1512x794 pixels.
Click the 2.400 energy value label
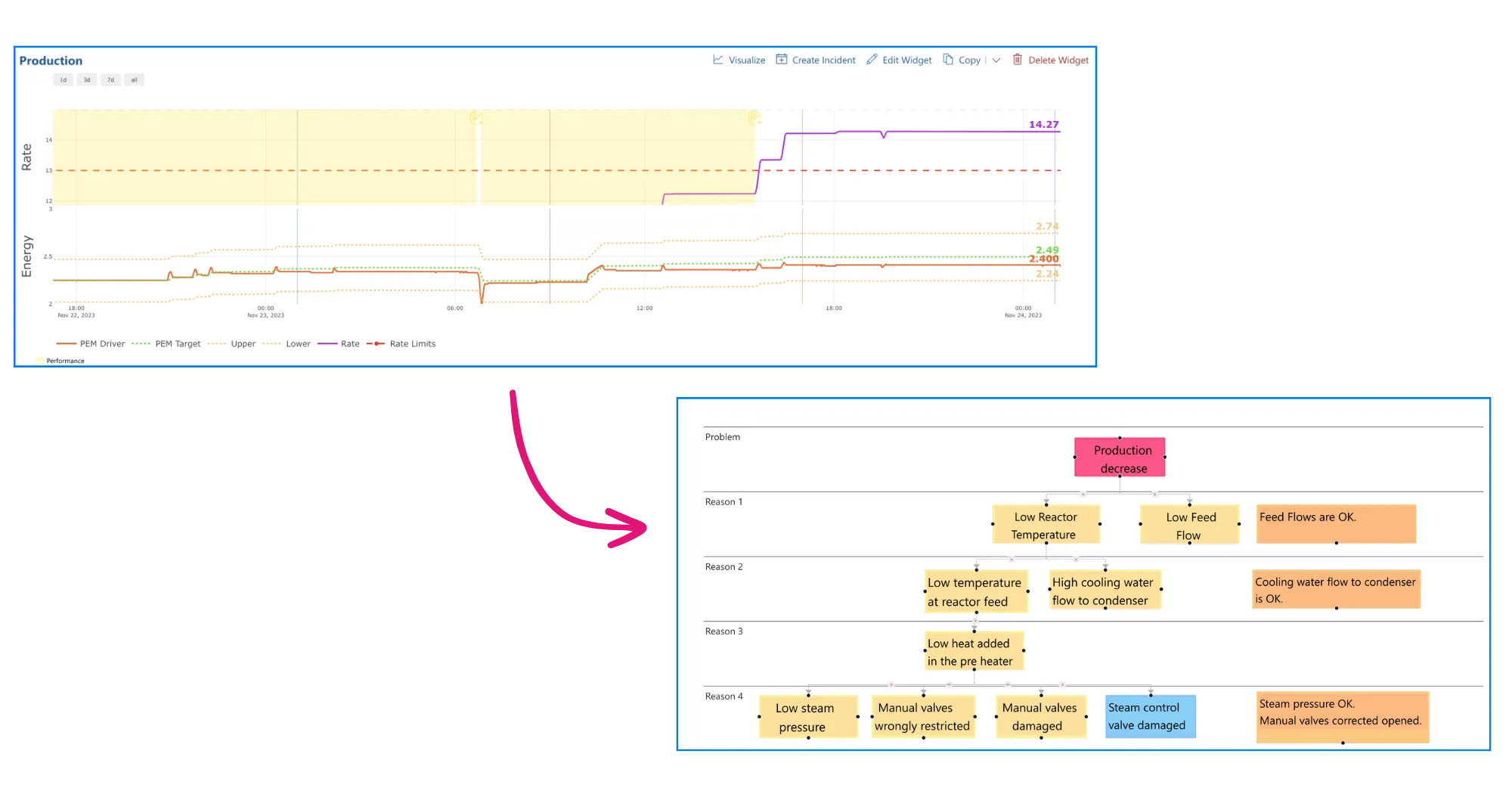click(1043, 259)
